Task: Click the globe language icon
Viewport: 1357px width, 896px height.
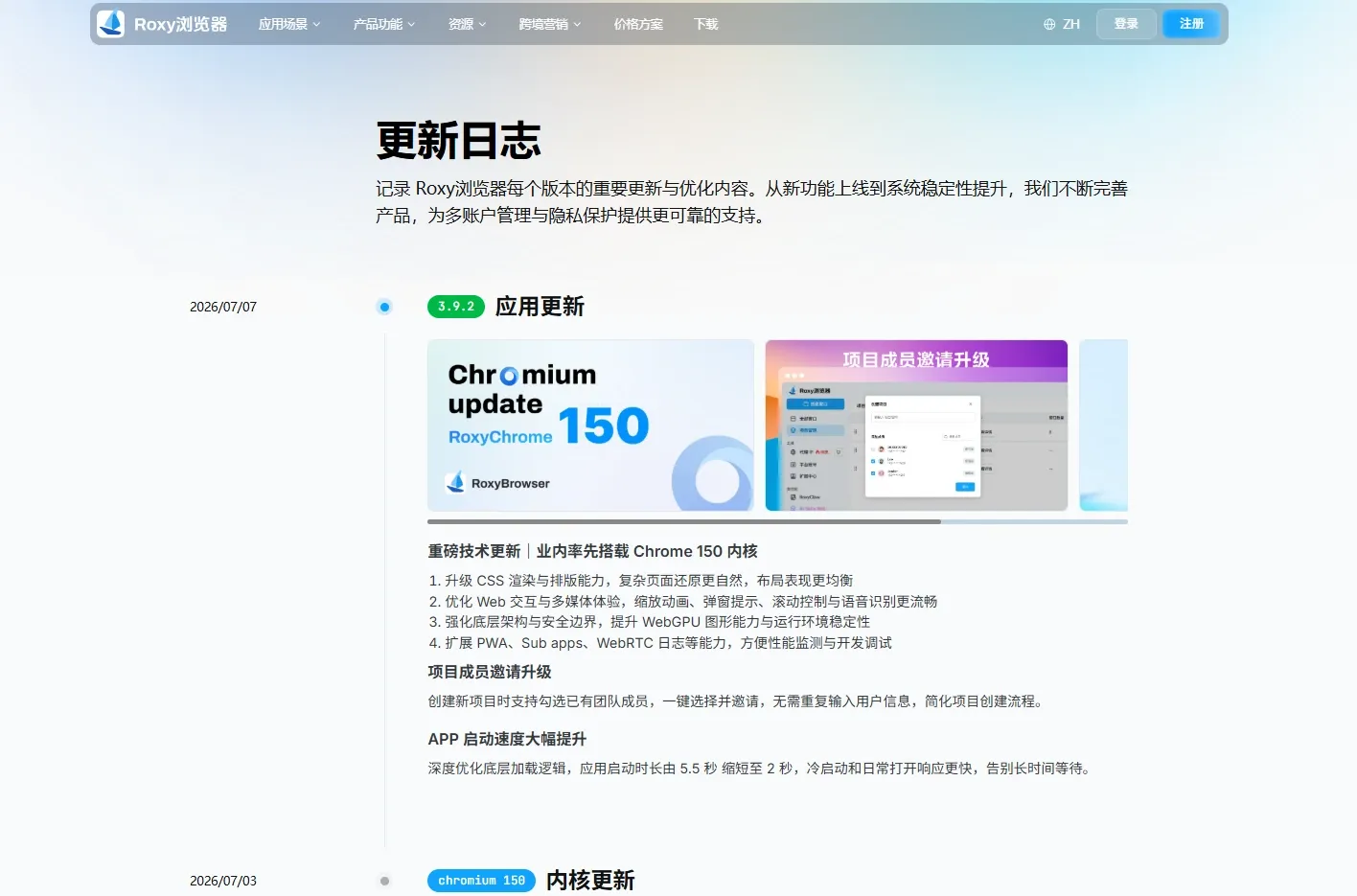Action: 1049,24
